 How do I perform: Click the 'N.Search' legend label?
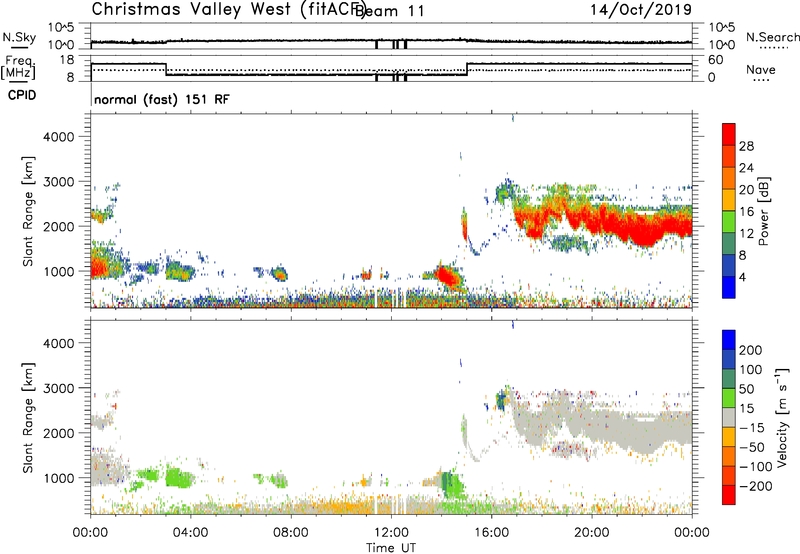pos(773,37)
